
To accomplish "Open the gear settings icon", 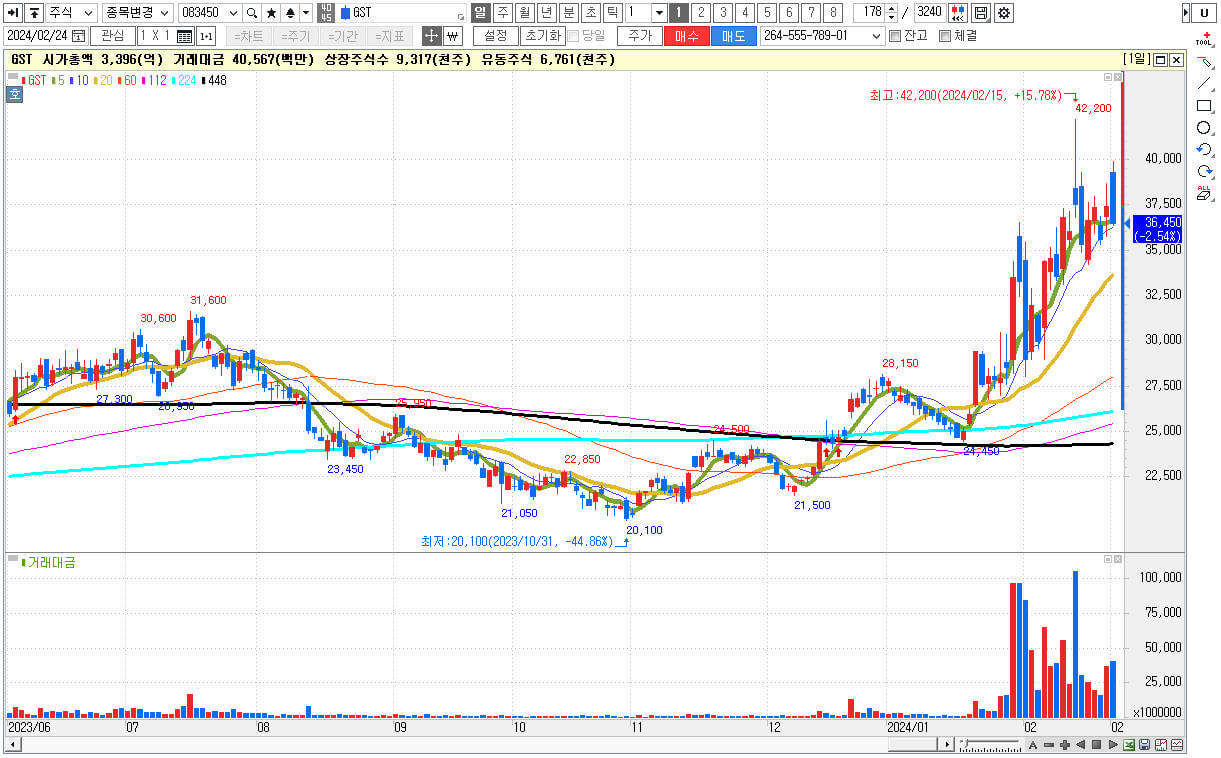I will (x=1003, y=13).
